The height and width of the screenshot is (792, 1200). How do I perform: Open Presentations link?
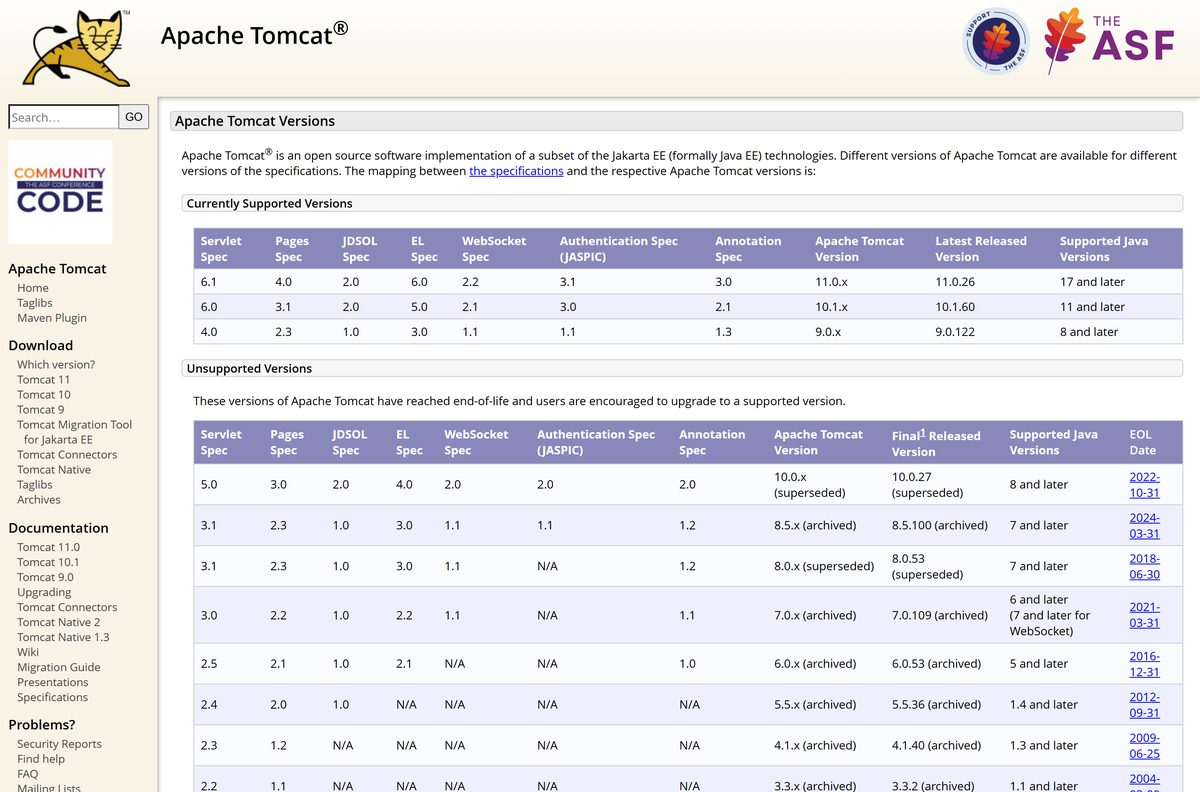tap(53, 682)
